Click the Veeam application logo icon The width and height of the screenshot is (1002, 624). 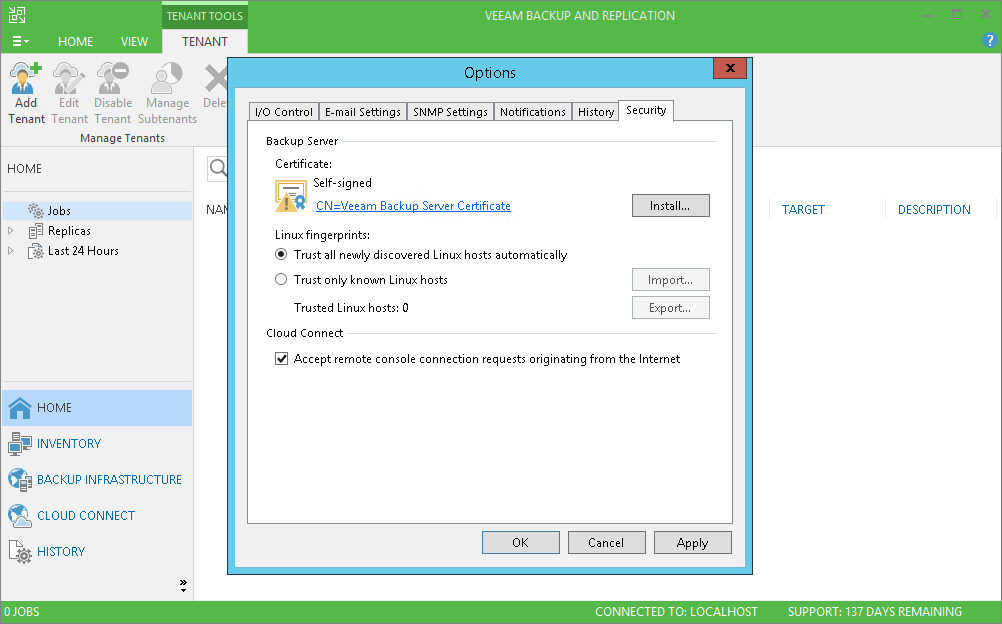point(17,15)
